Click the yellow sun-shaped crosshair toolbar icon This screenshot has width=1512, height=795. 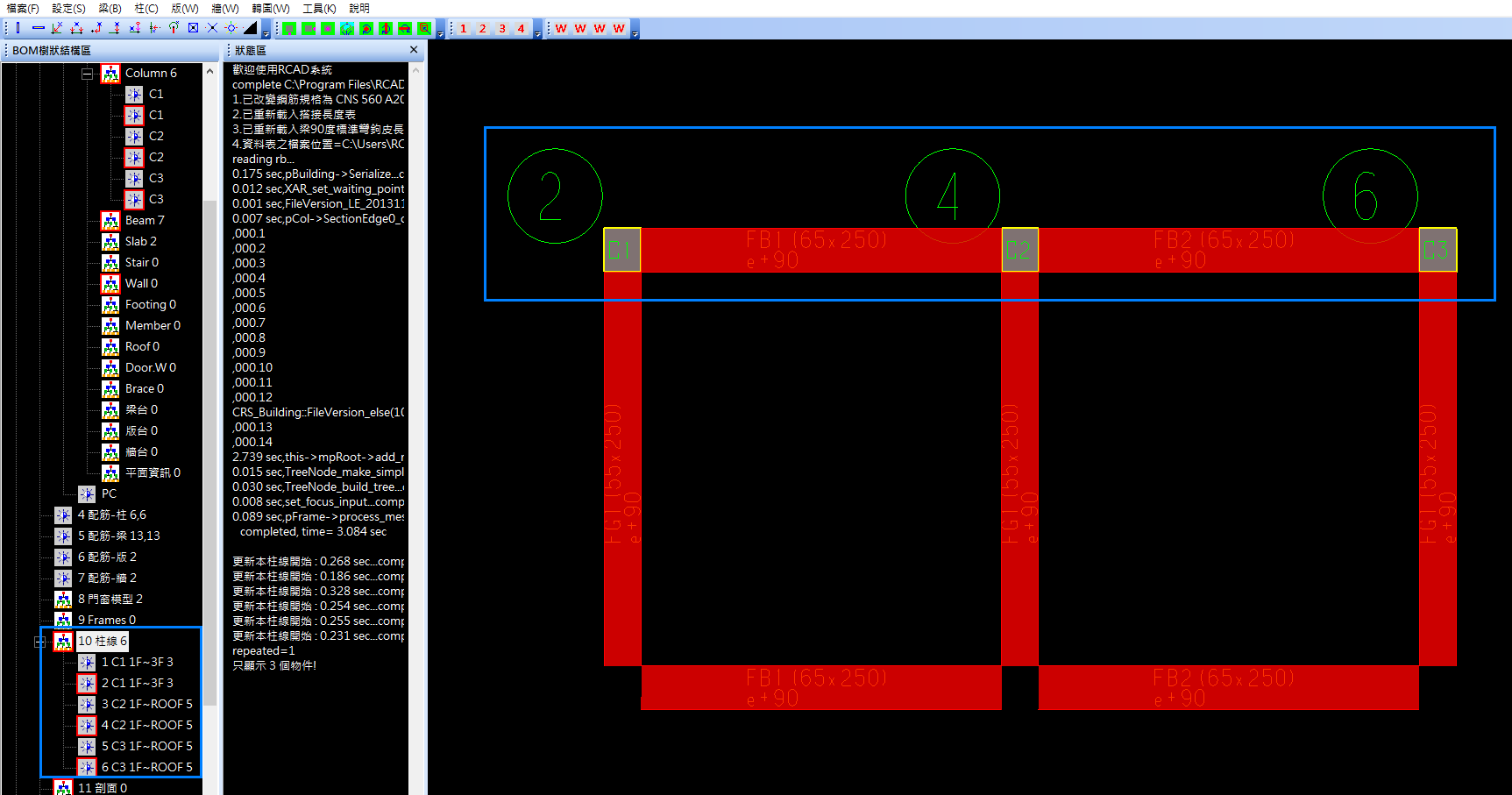pyautogui.click(x=231, y=28)
